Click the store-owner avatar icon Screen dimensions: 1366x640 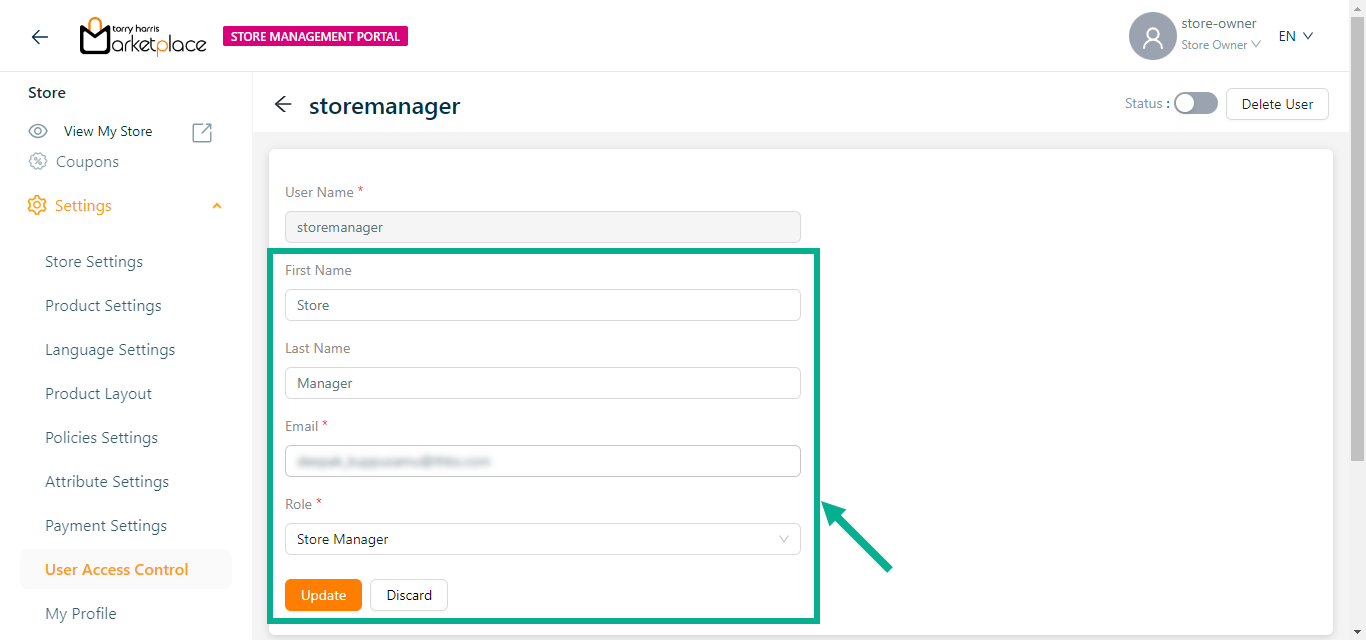pyautogui.click(x=1152, y=37)
